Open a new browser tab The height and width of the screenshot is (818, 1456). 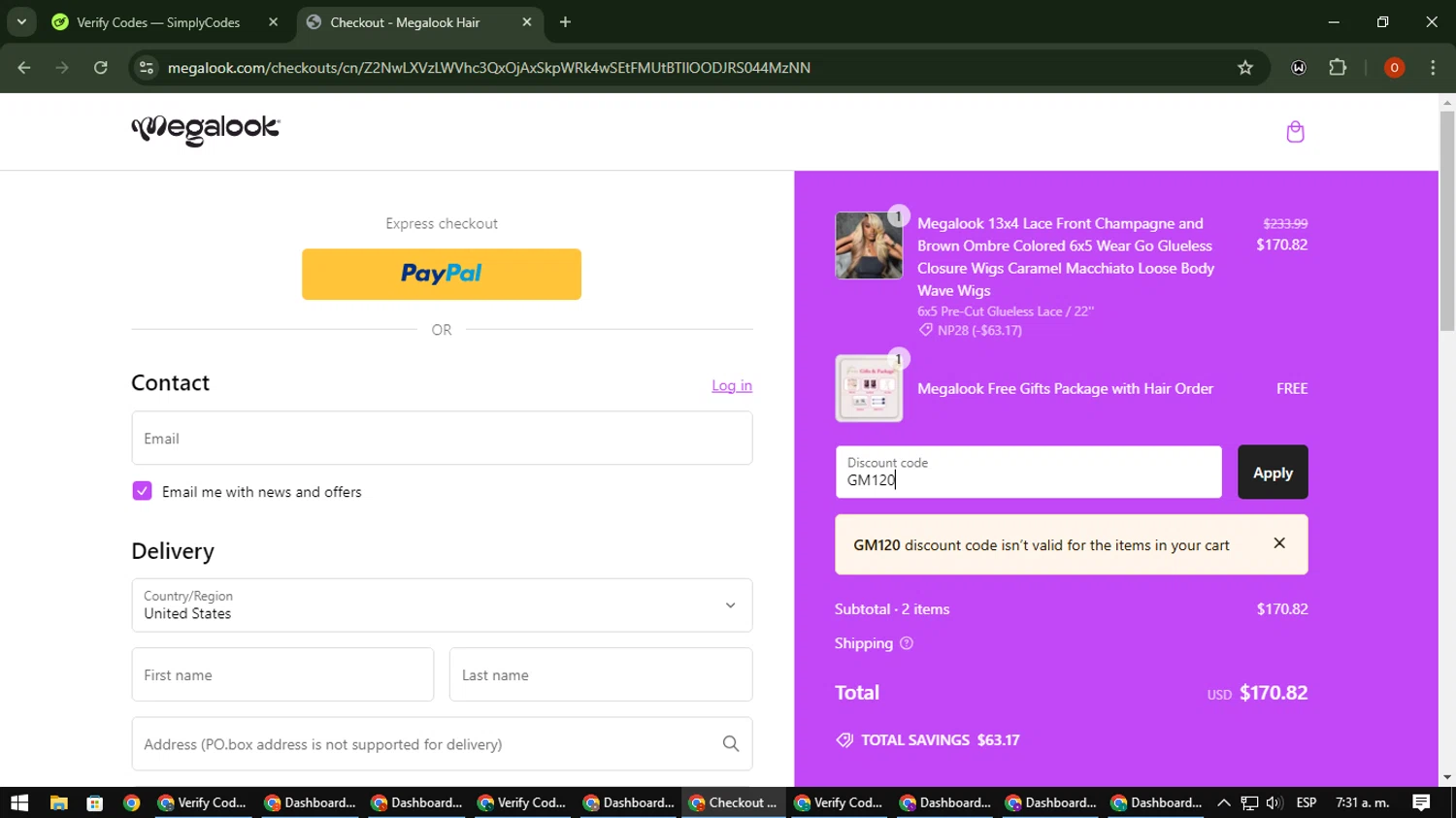point(565,21)
